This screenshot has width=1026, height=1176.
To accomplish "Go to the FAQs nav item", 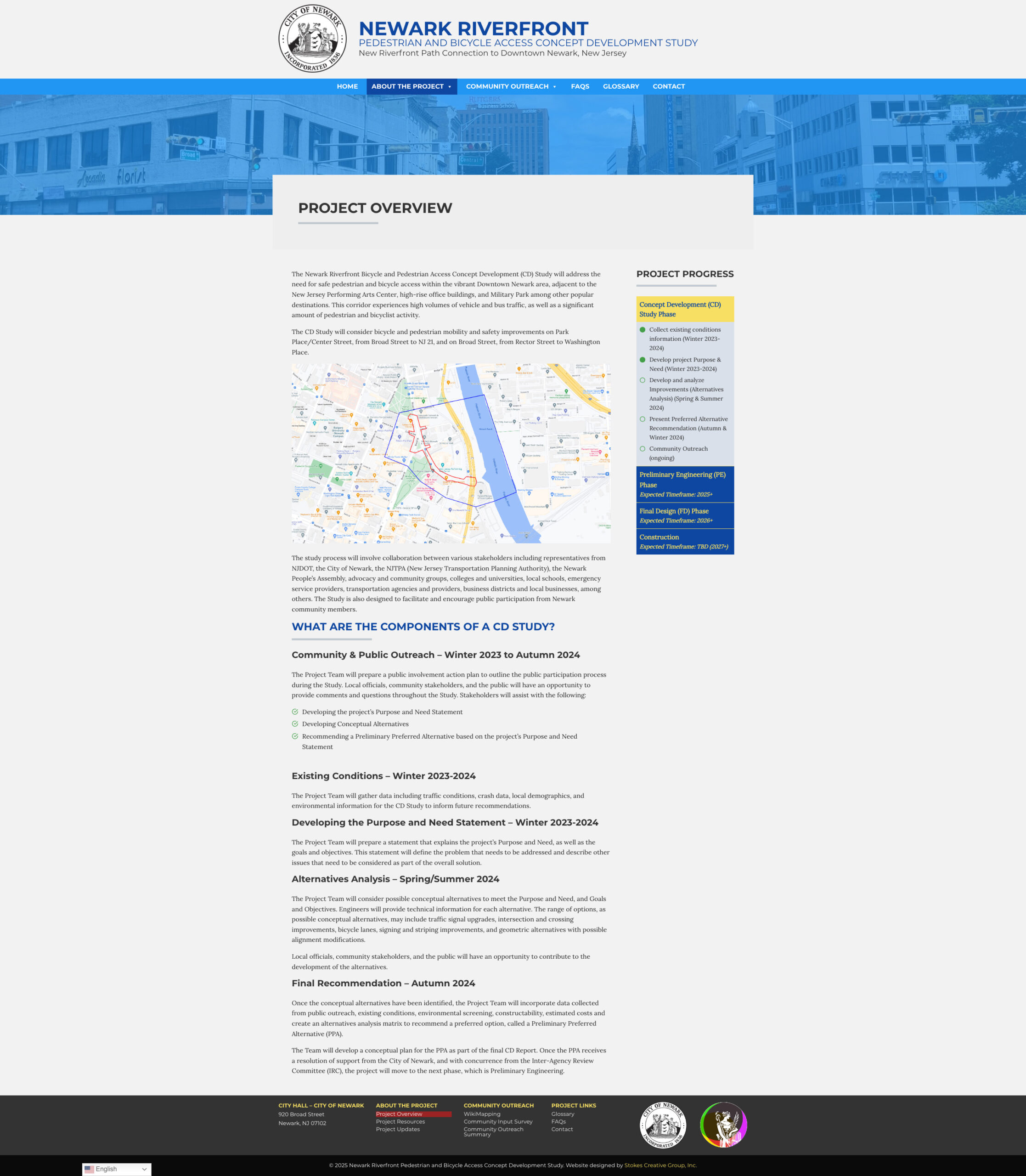I will [x=580, y=86].
